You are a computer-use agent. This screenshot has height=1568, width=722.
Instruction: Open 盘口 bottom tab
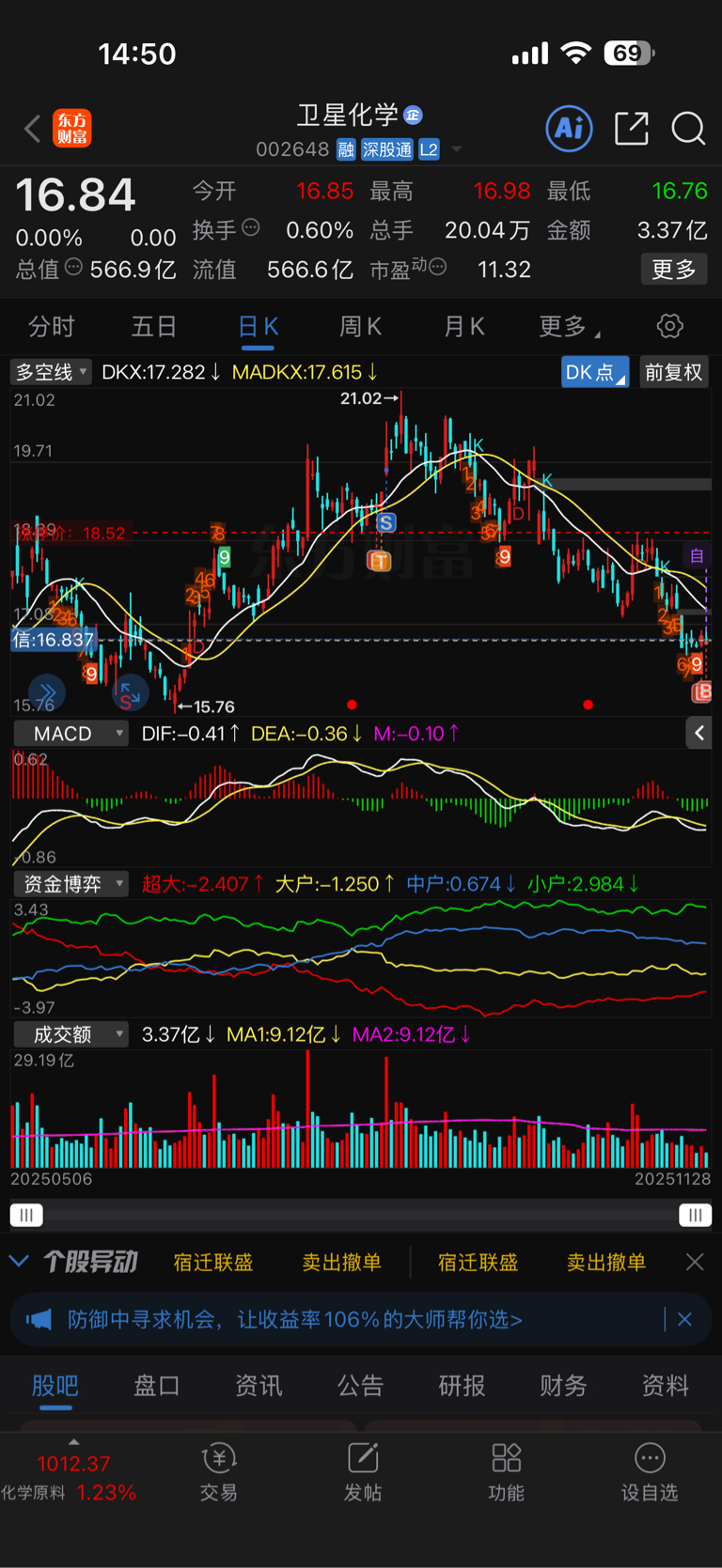(x=157, y=1386)
